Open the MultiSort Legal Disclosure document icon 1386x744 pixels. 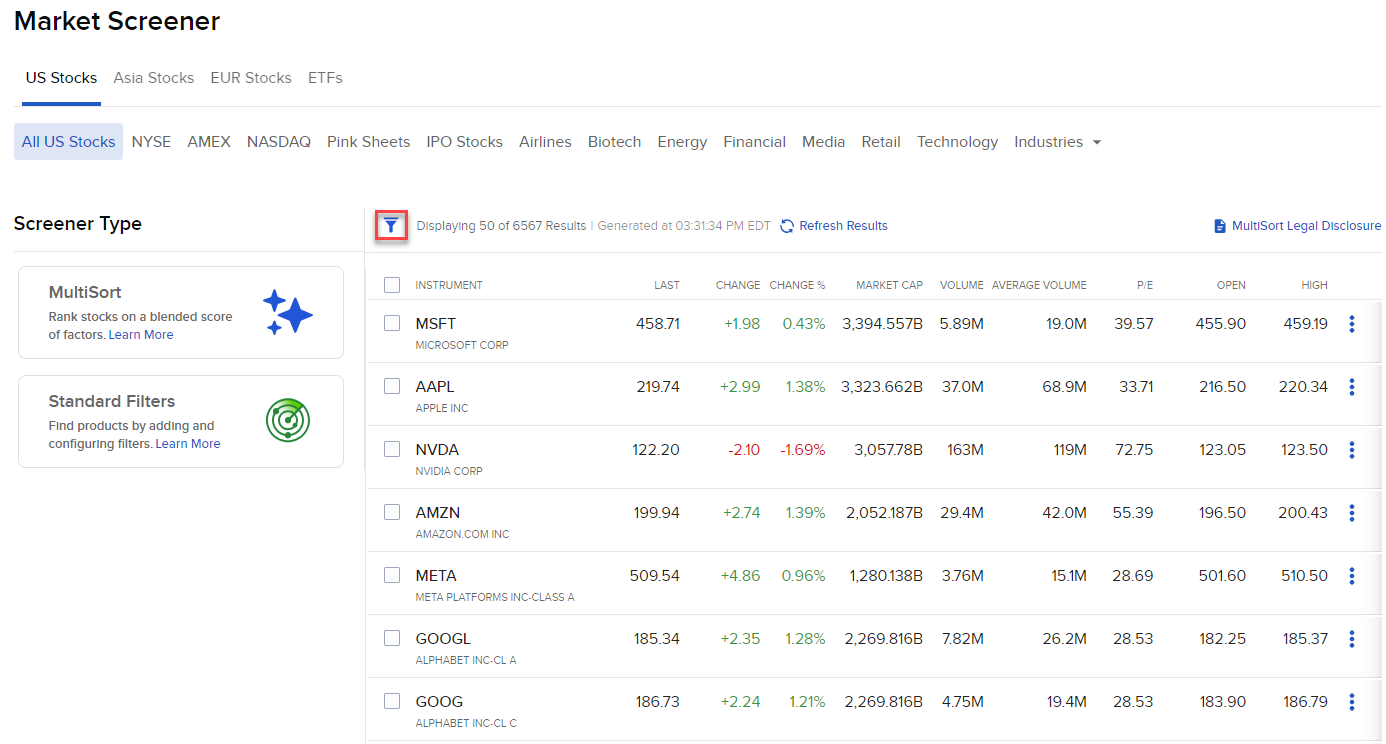pyautogui.click(x=1218, y=225)
